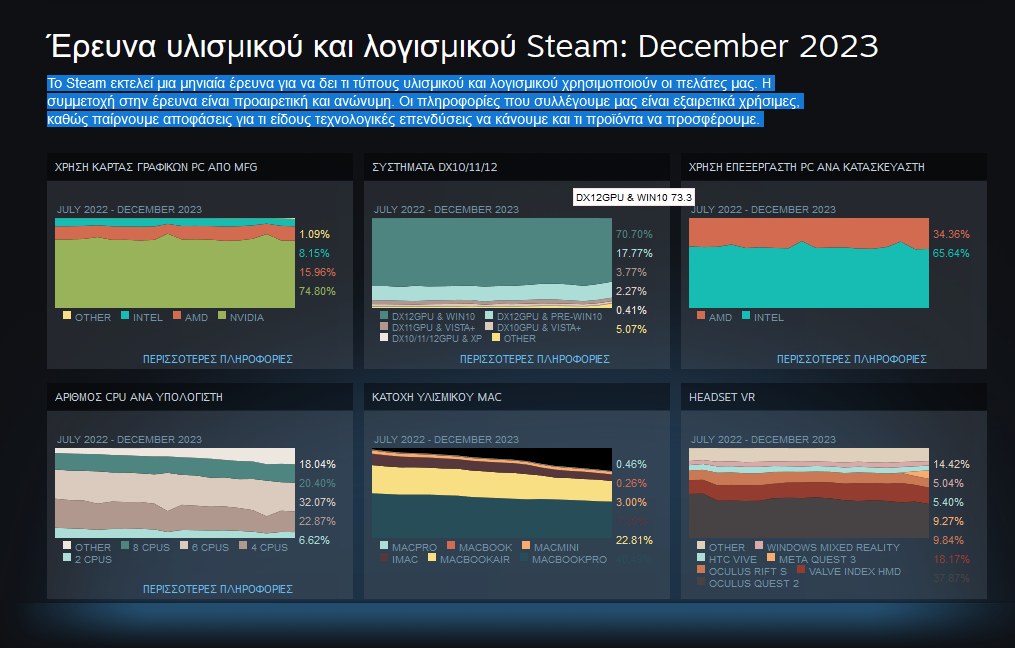
Task: Click the 6 CPUS legend swatch
Action: (x=184, y=545)
